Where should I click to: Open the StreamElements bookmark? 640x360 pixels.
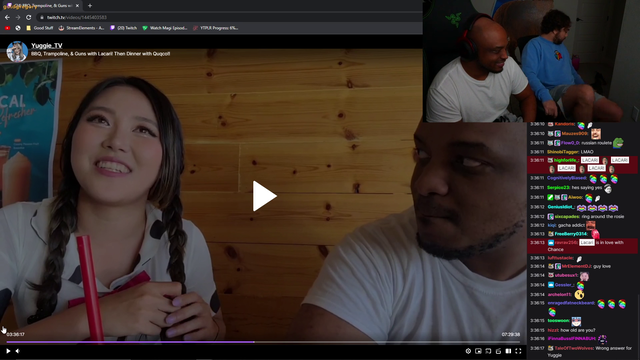pos(81,28)
